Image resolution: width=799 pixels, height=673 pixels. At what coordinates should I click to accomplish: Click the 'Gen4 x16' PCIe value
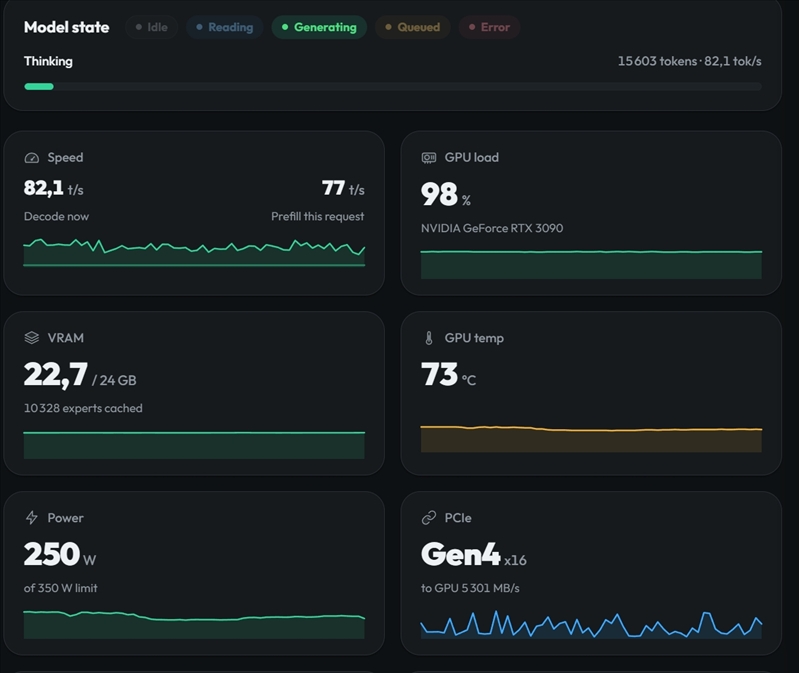[x=473, y=554]
